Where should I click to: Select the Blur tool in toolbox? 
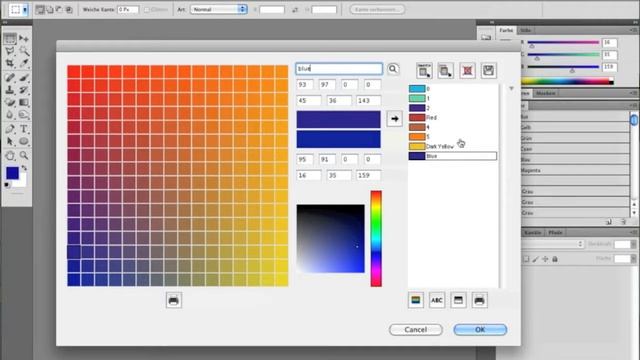[x=10, y=115]
